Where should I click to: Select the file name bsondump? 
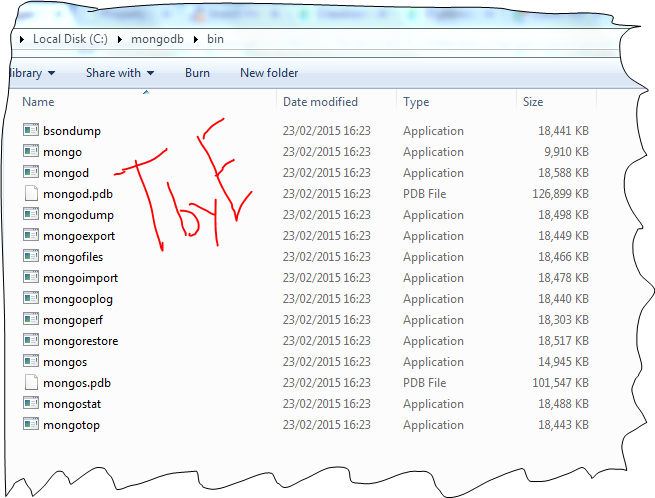[x=72, y=131]
